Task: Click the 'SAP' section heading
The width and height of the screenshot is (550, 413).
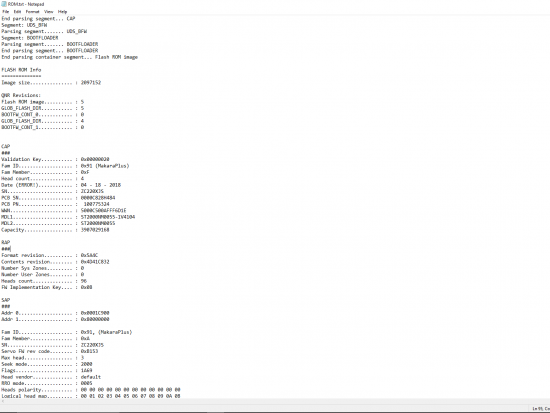Action: 6,300
